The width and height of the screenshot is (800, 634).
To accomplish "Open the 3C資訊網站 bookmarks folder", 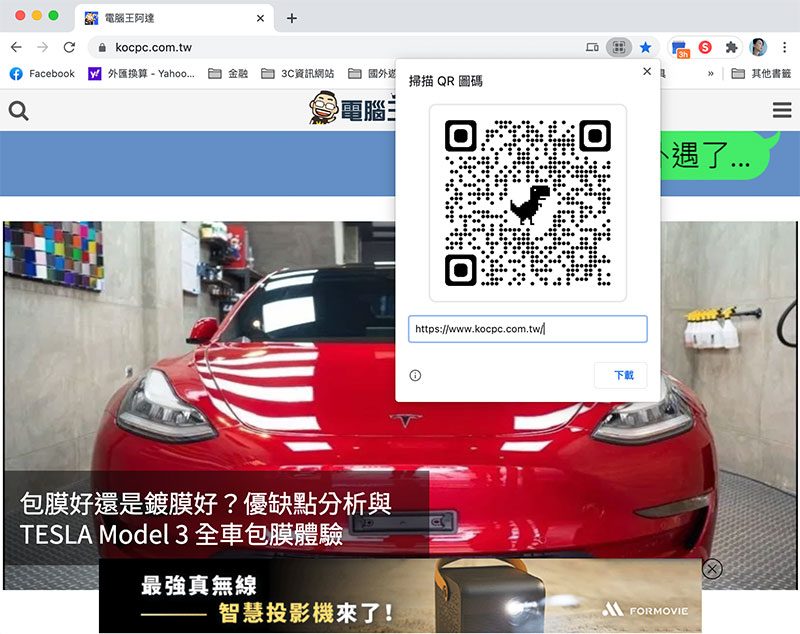I will coord(297,74).
